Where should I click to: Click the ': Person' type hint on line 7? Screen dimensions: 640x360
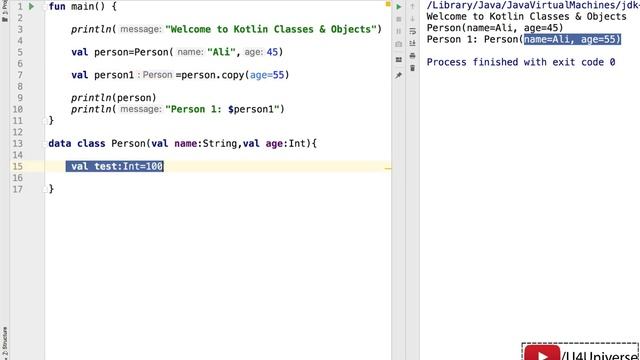154,75
